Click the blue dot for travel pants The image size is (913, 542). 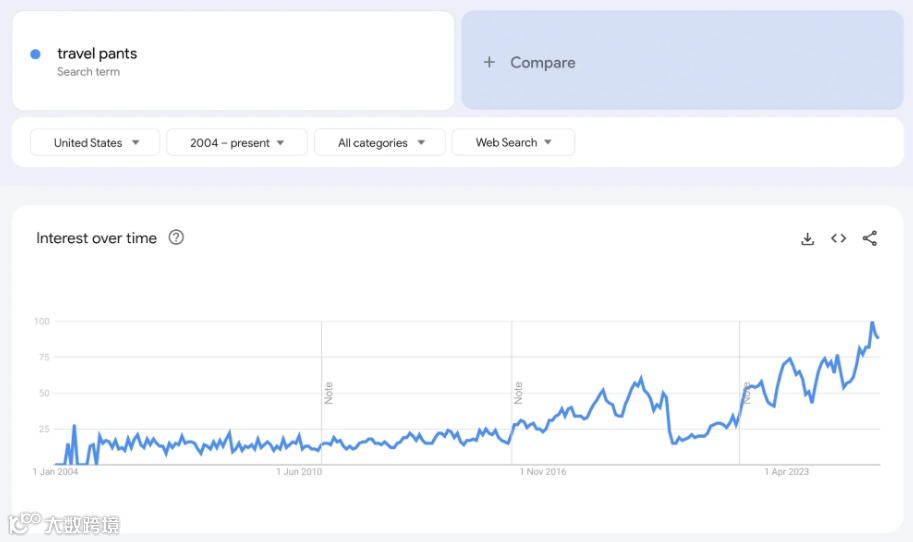tap(35, 54)
